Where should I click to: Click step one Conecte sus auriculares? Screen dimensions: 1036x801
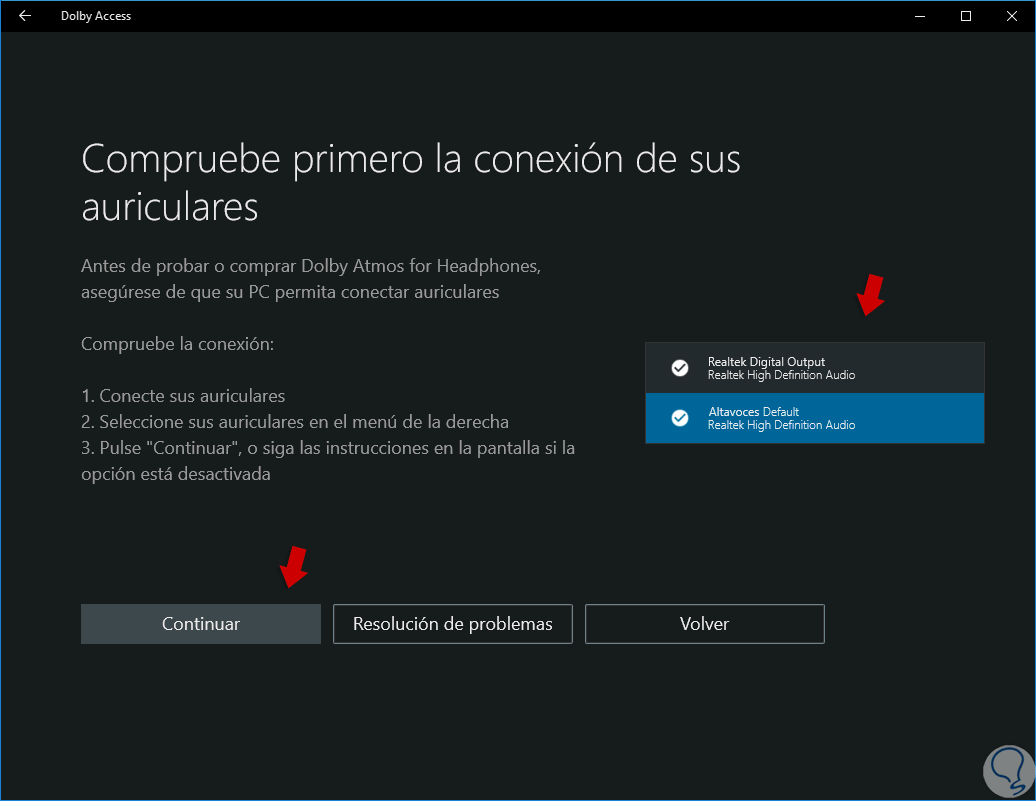(x=183, y=396)
